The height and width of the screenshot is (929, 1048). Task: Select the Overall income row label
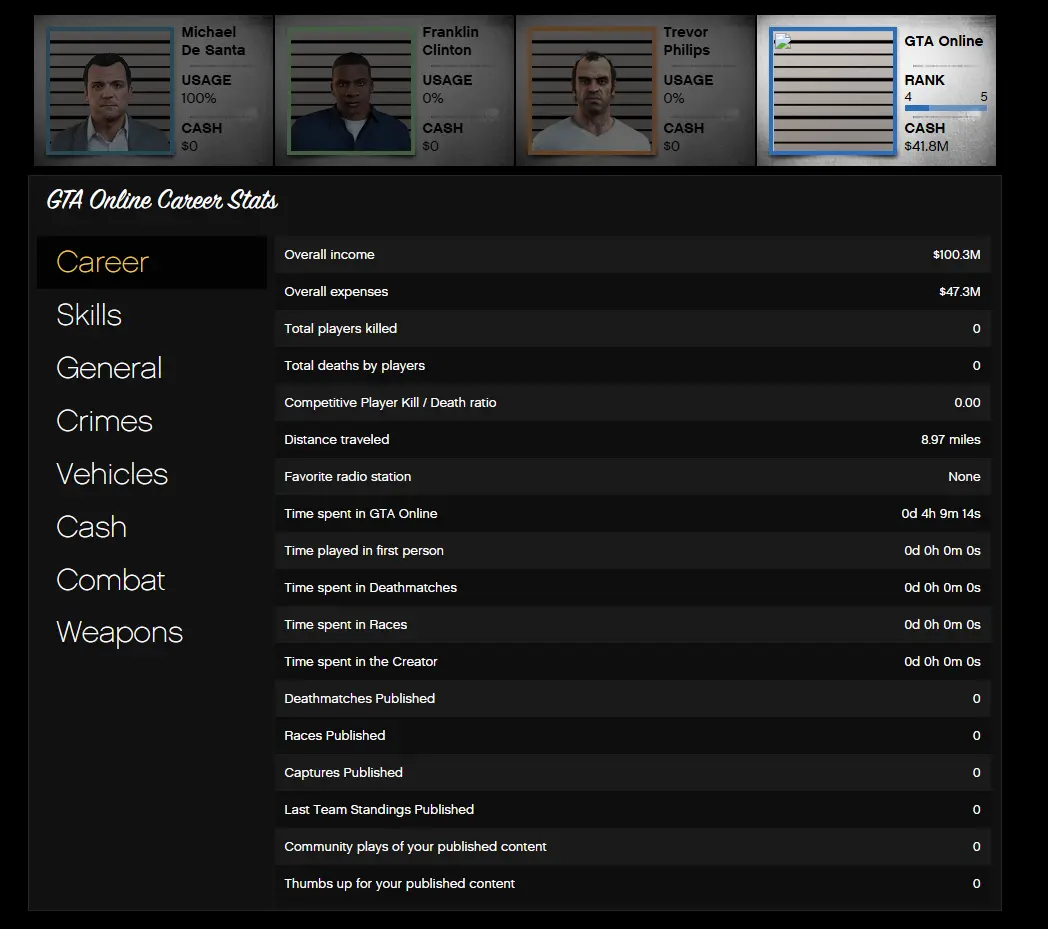point(330,255)
